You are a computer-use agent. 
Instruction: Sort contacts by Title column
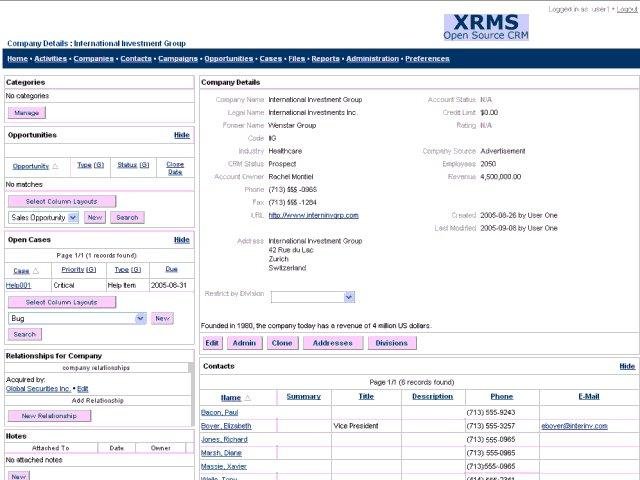click(x=366, y=397)
